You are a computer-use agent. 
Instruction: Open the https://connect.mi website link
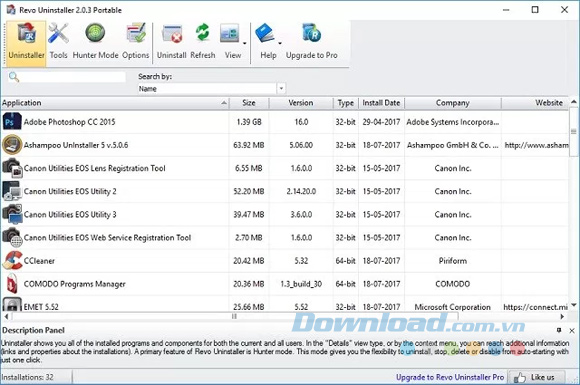(x=536, y=307)
